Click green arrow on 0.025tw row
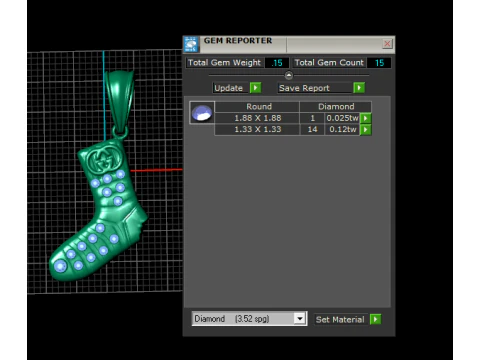The width and height of the screenshot is (480, 360). coord(366,118)
